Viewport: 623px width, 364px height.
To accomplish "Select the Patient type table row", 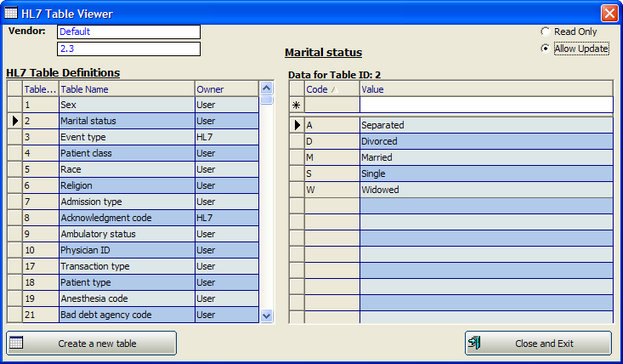I will 133,283.
